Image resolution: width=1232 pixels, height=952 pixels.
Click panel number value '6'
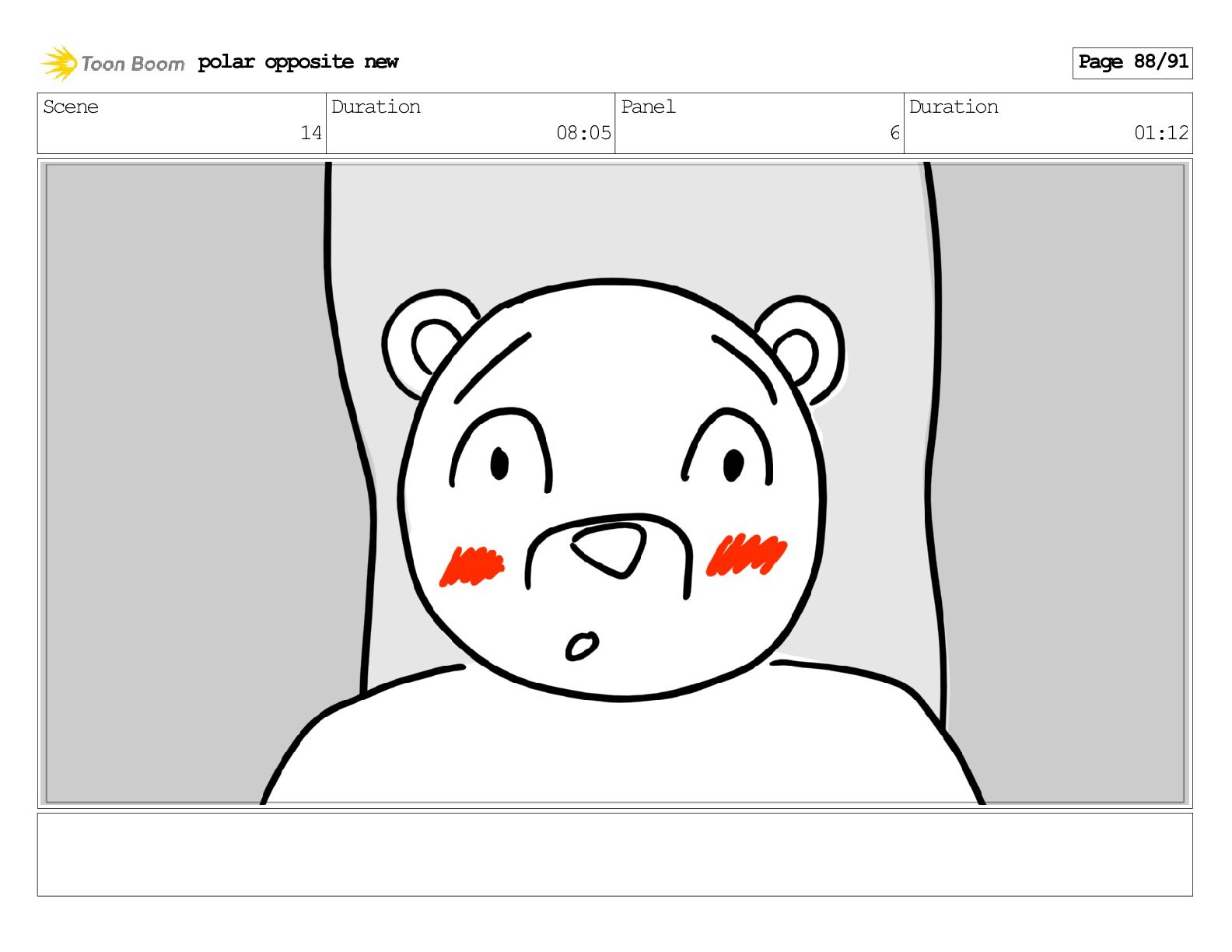coord(894,133)
